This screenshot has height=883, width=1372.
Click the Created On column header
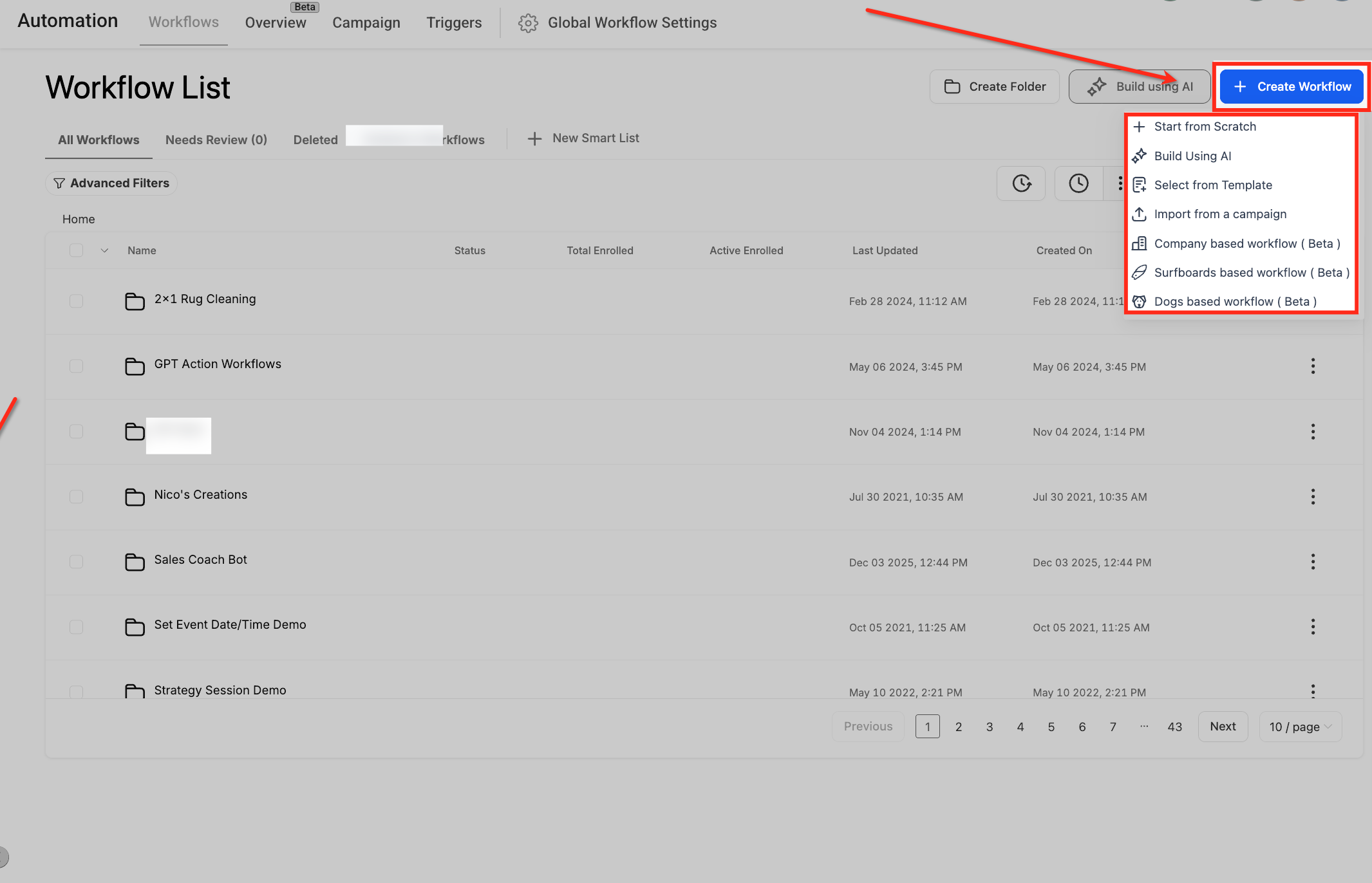pos(1064,250)
